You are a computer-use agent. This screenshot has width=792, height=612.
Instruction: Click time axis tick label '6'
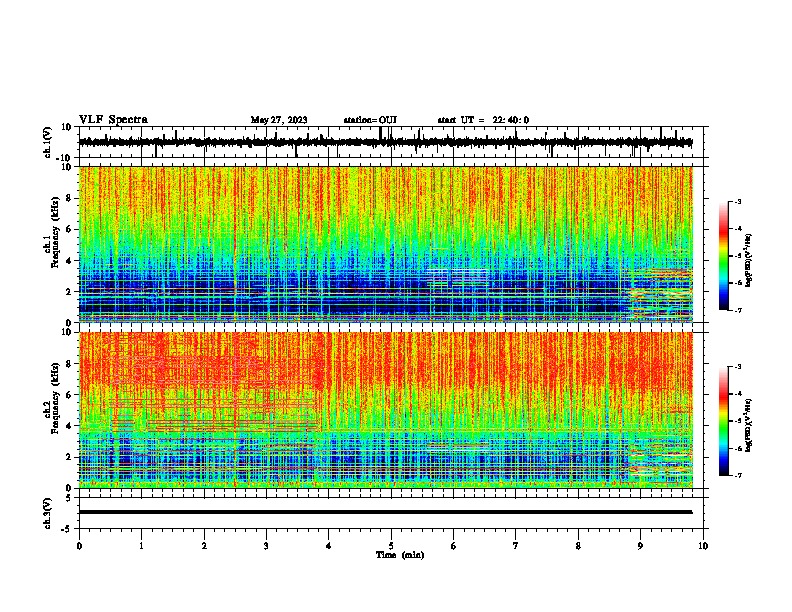(454, 546)
